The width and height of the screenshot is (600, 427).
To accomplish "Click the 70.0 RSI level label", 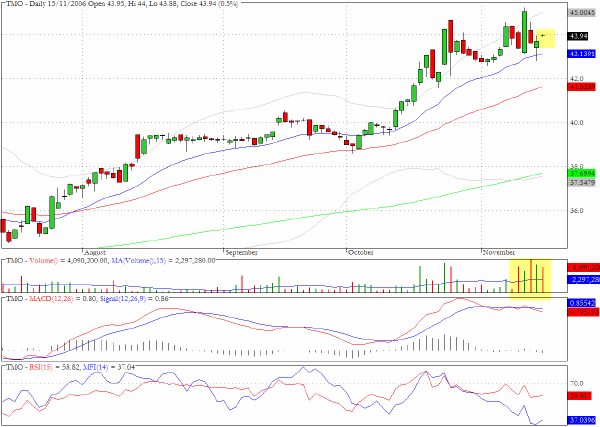I will click(x=577, y=383).
